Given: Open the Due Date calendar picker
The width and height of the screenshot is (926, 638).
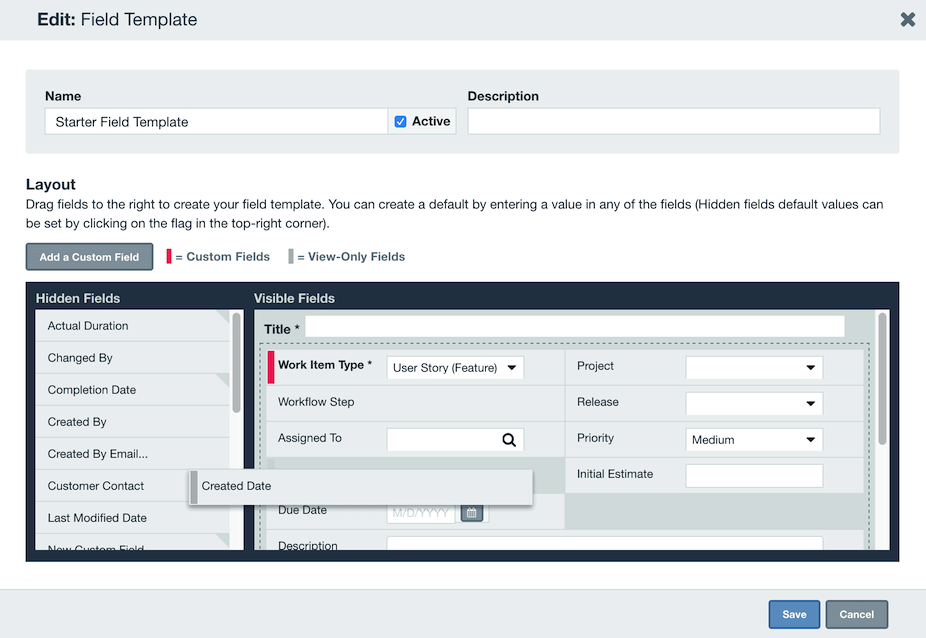Looking at the screenshot, I should [471, 513].
